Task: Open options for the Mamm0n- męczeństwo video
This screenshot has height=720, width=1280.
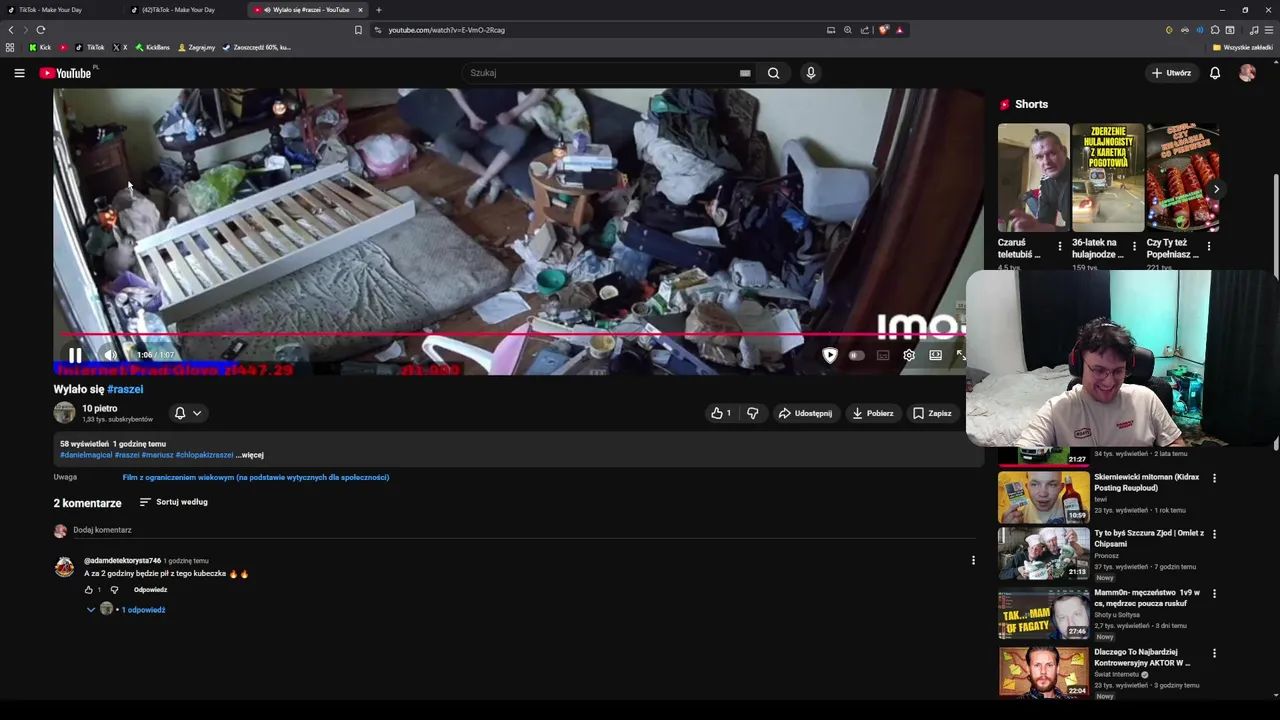Action: (1214, 594)
